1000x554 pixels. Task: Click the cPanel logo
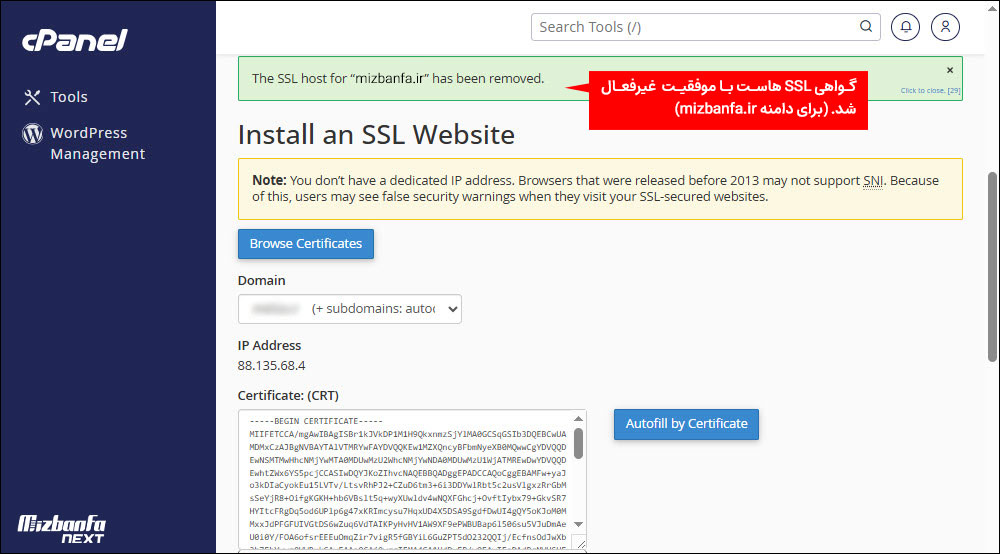click(x=75, y=40)
